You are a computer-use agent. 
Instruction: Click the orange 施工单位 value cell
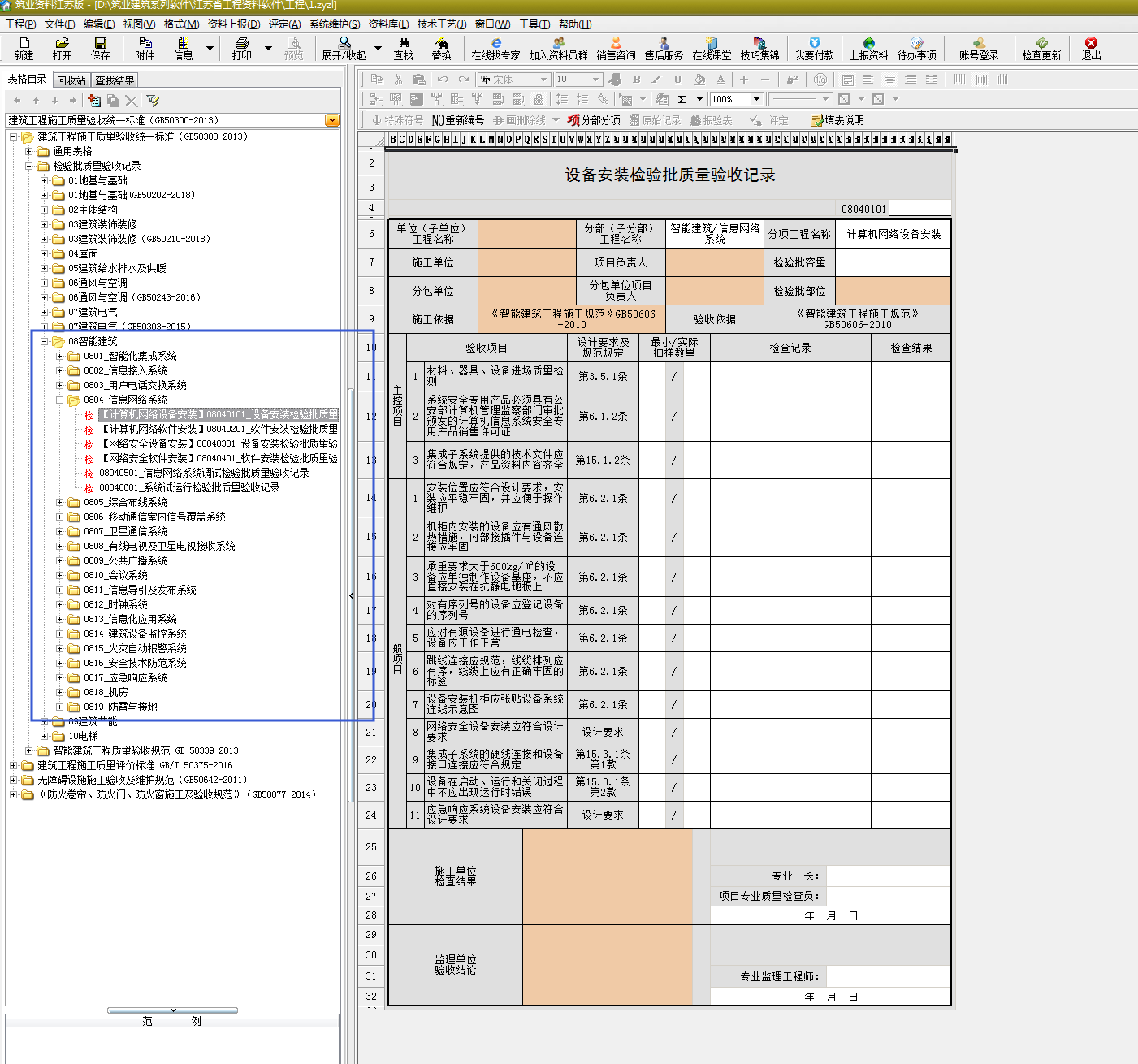526,262
